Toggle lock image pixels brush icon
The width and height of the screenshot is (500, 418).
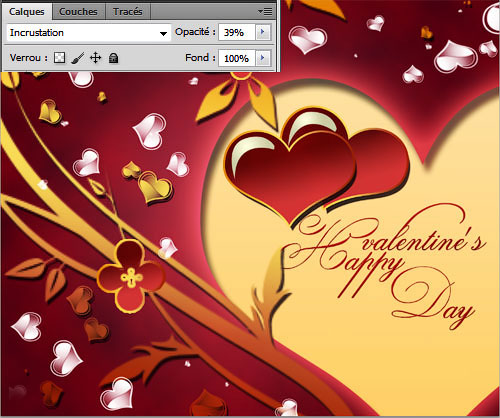[x=77, y=58]
